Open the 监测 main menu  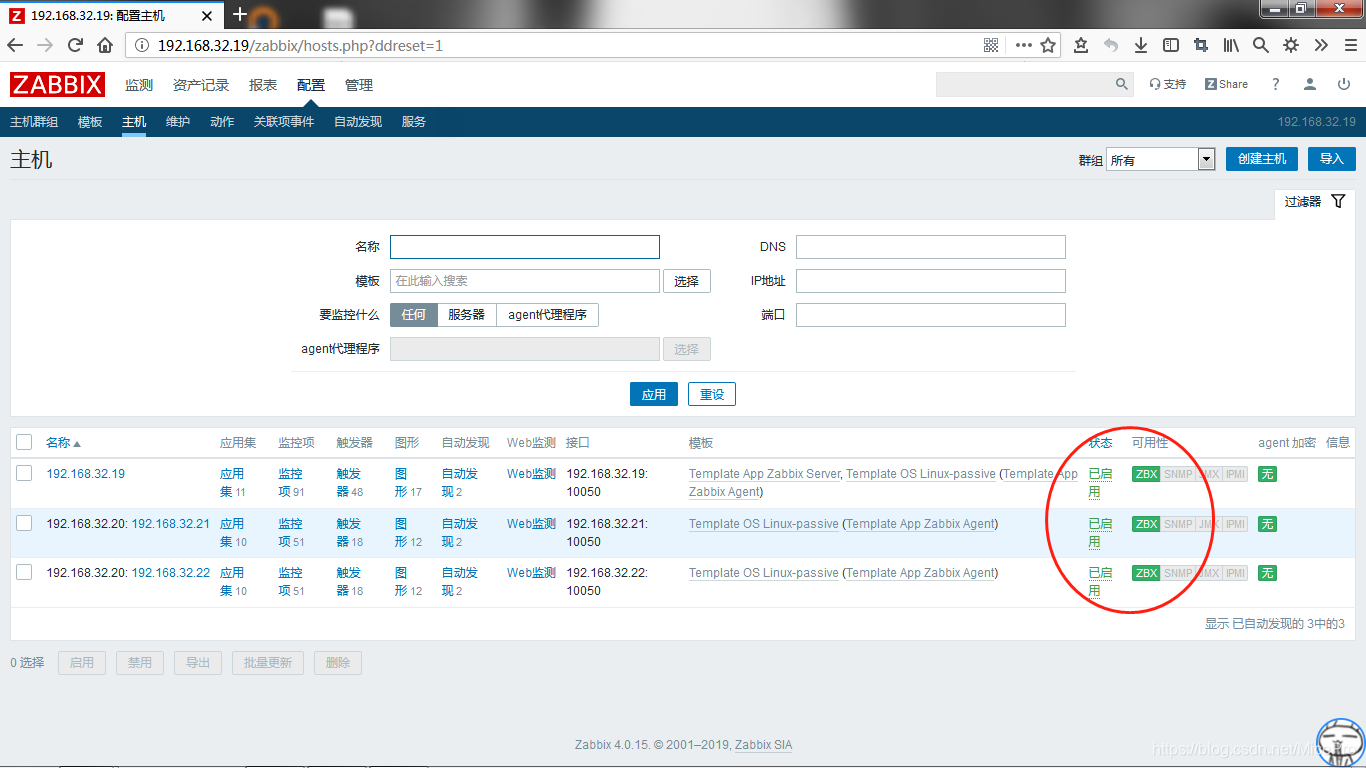[x=139, y=85]
